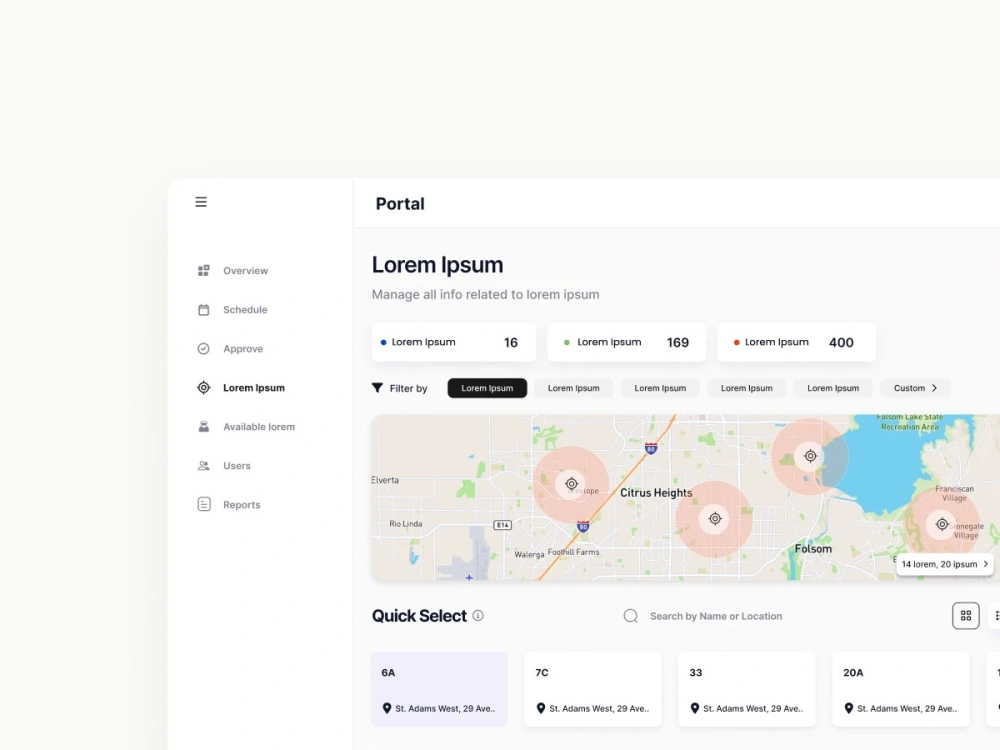Click location pin on 20A card
Image resolution: width=1000 pixels, height=750 pixels.
849,708
